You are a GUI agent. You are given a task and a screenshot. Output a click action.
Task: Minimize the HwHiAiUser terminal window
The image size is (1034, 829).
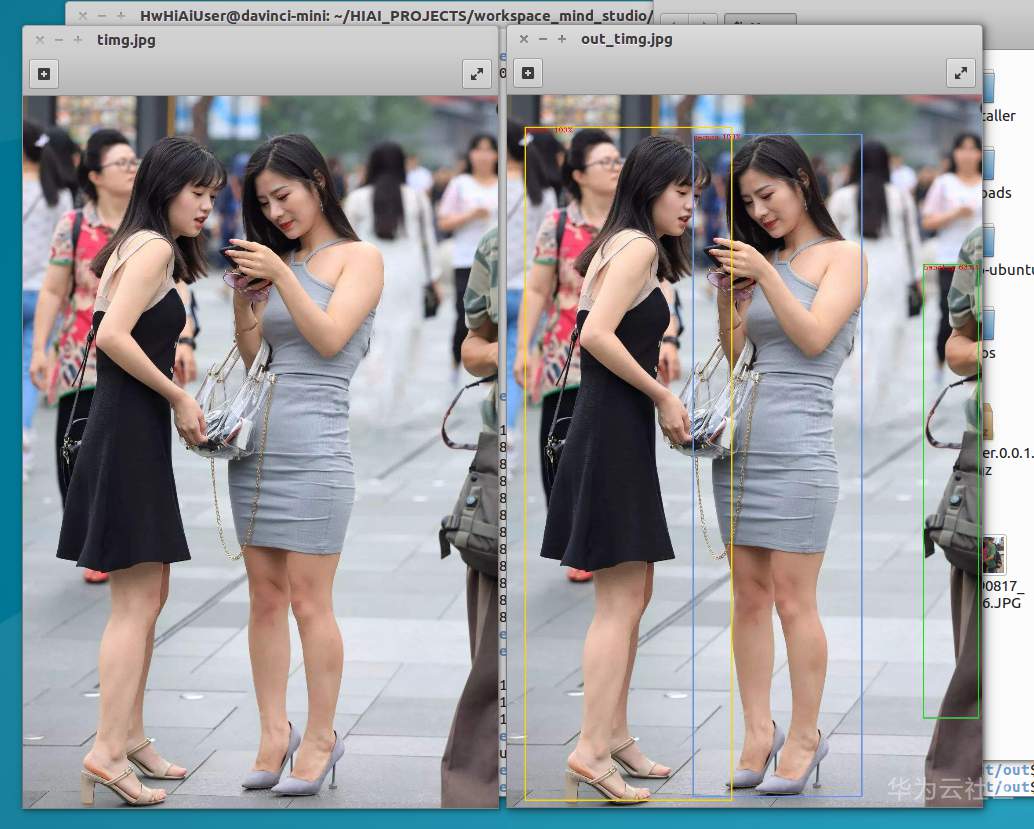pyautogui.click(x=102, y=15)
